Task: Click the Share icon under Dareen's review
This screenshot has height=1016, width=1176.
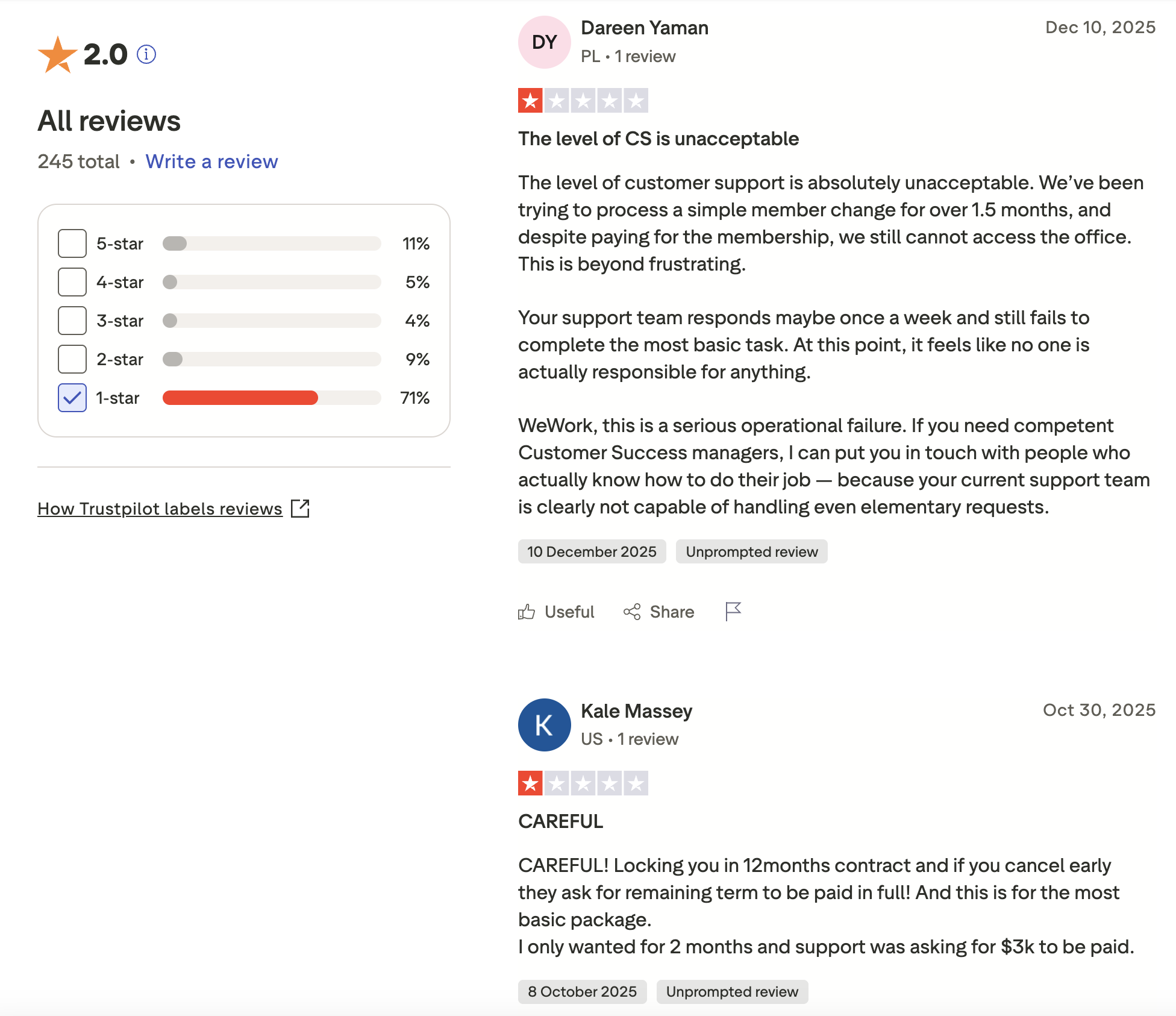Action: 632,612
